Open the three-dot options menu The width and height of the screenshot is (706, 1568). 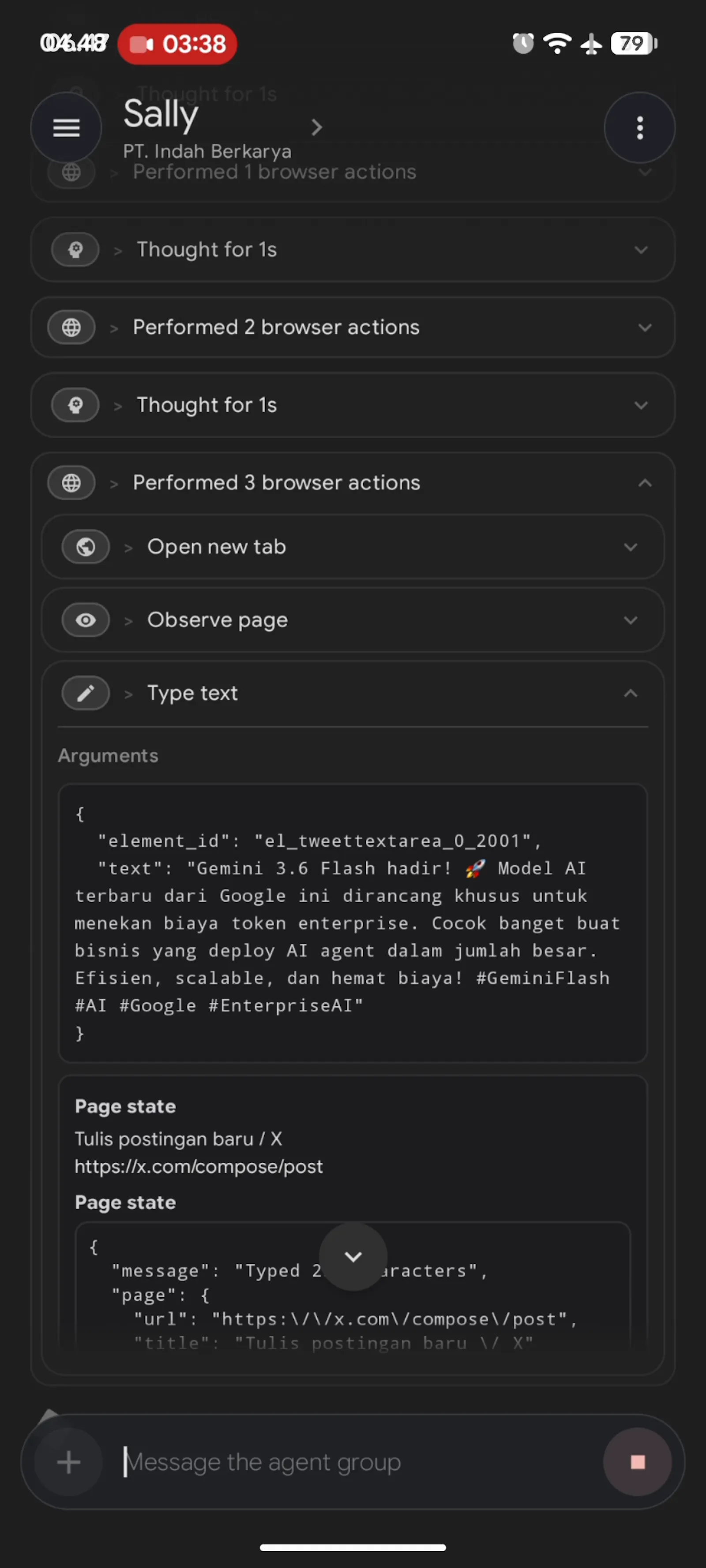[x=639, y=127]
